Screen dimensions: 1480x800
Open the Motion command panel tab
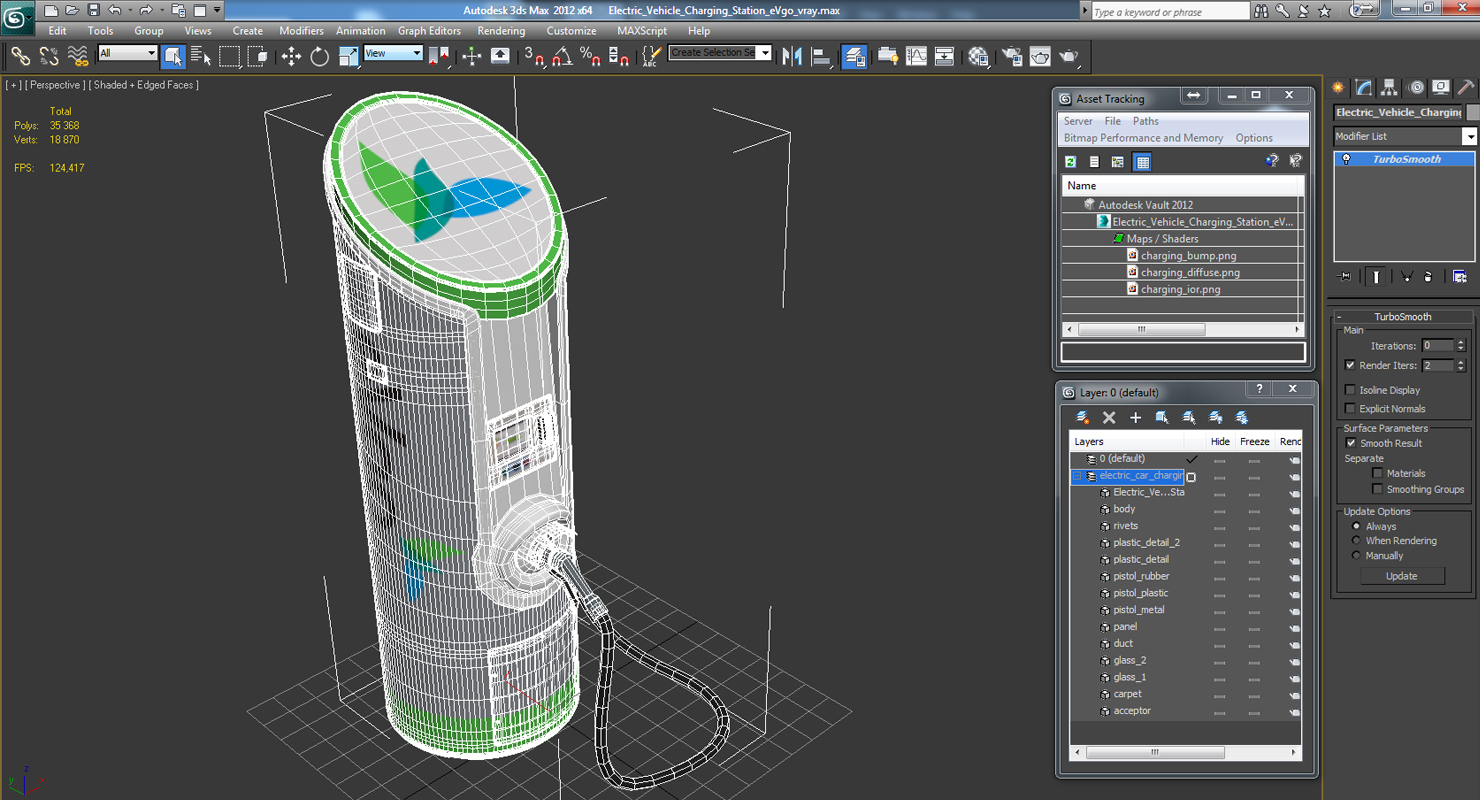[1415, 88]
